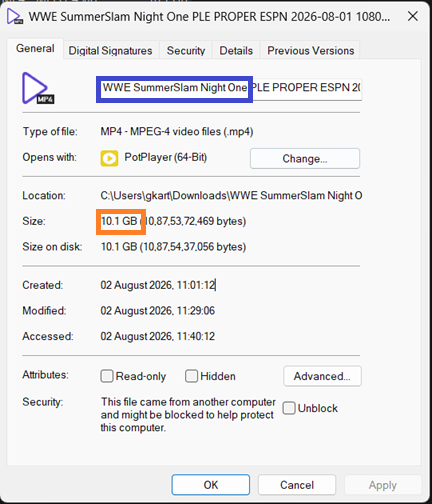Confirm with the OK button
The height and width of the screenshot is (504, 432).
(211, 485)
